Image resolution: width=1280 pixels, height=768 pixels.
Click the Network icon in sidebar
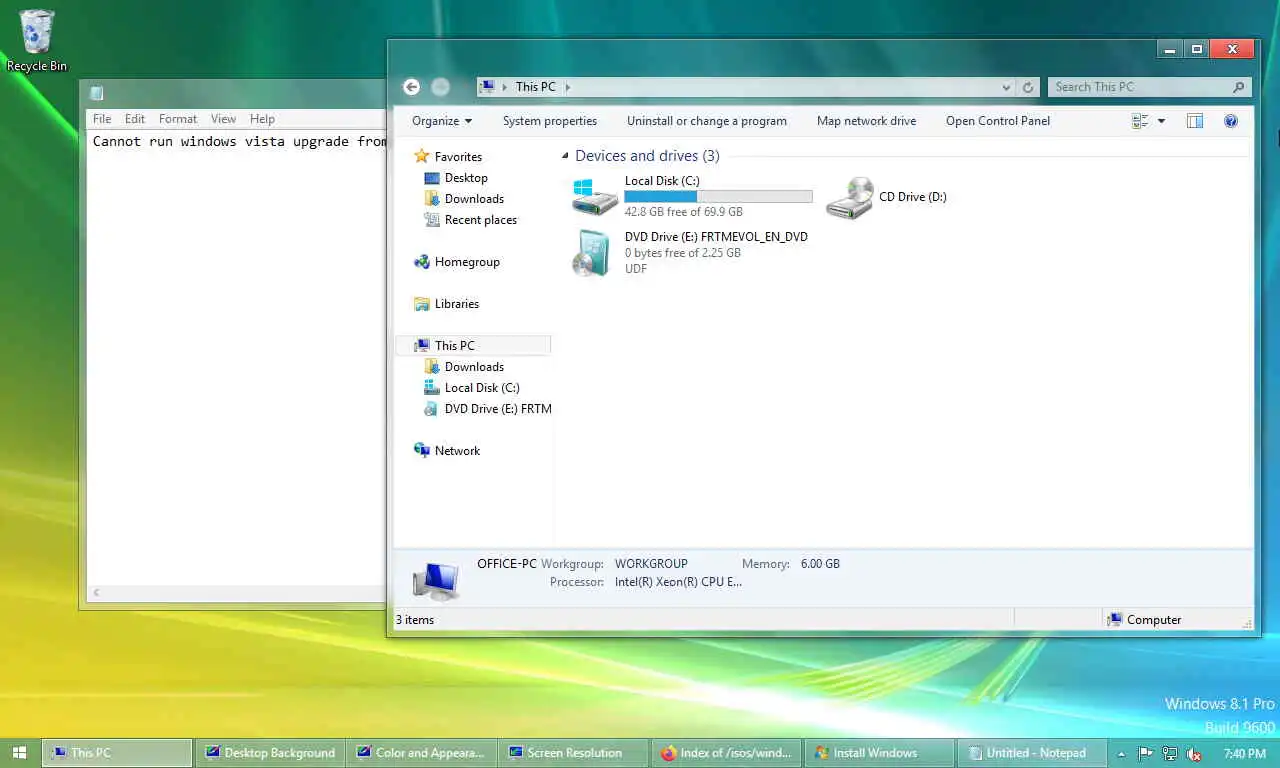pos(422,451)
